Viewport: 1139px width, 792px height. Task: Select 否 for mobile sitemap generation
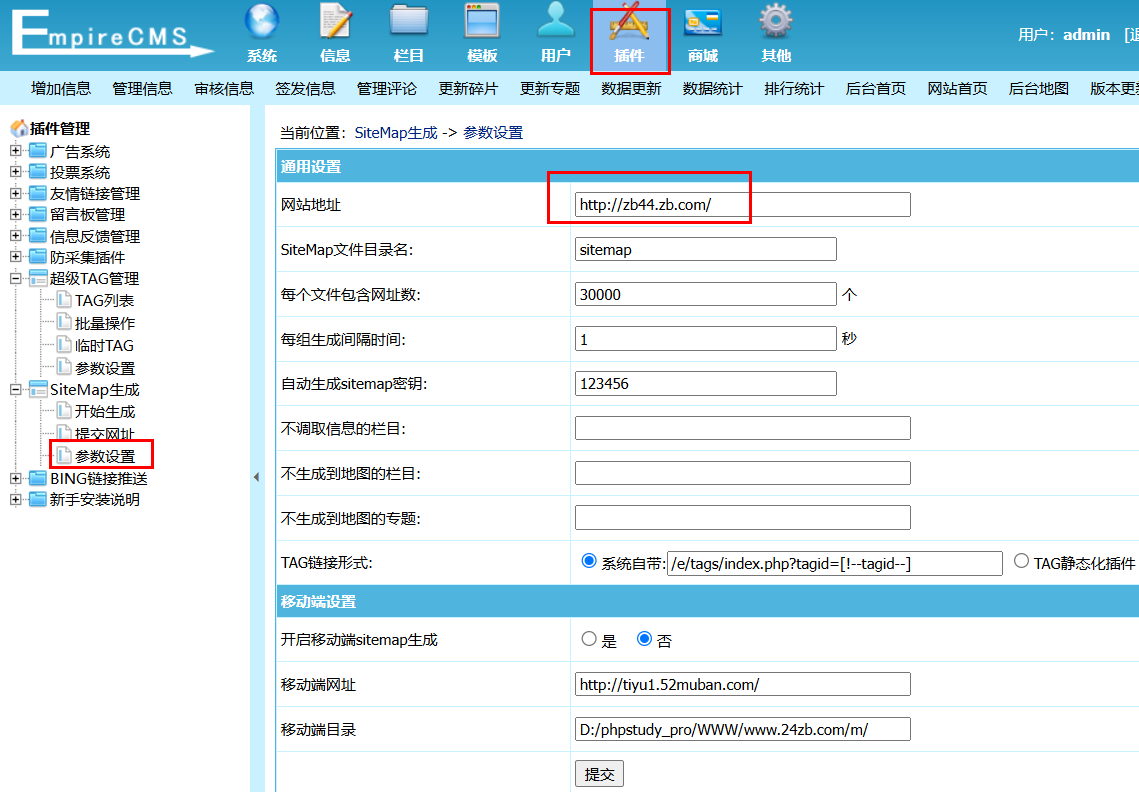click(x=645, y=639)
